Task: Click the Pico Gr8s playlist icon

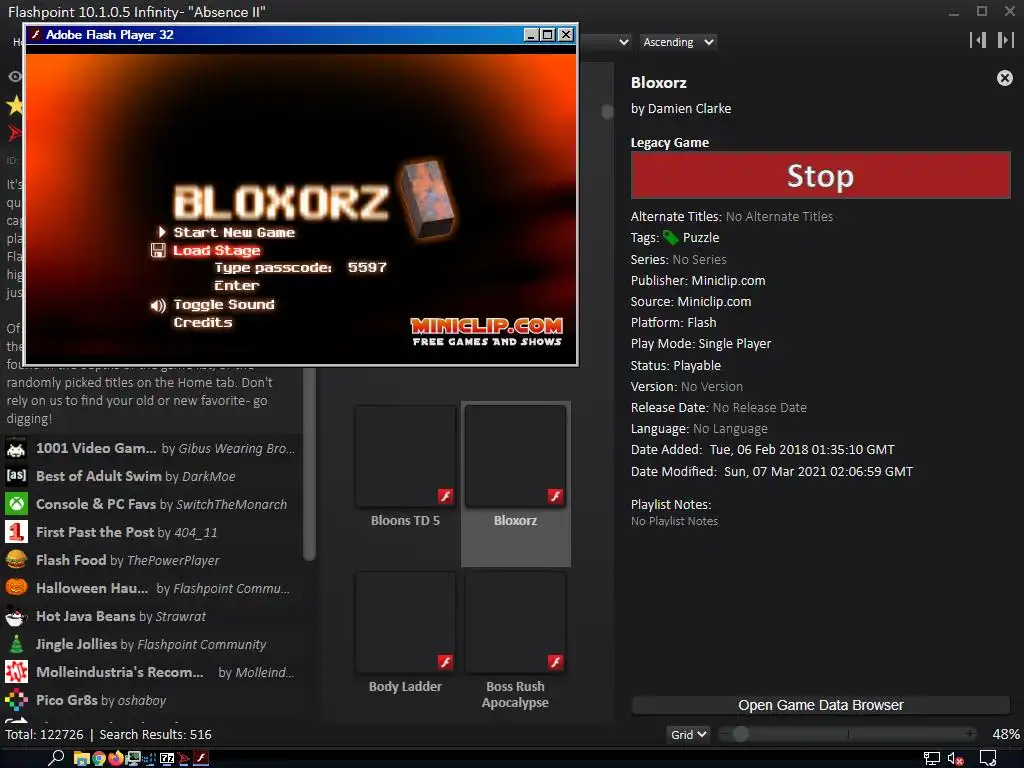Action: (16, 699)
